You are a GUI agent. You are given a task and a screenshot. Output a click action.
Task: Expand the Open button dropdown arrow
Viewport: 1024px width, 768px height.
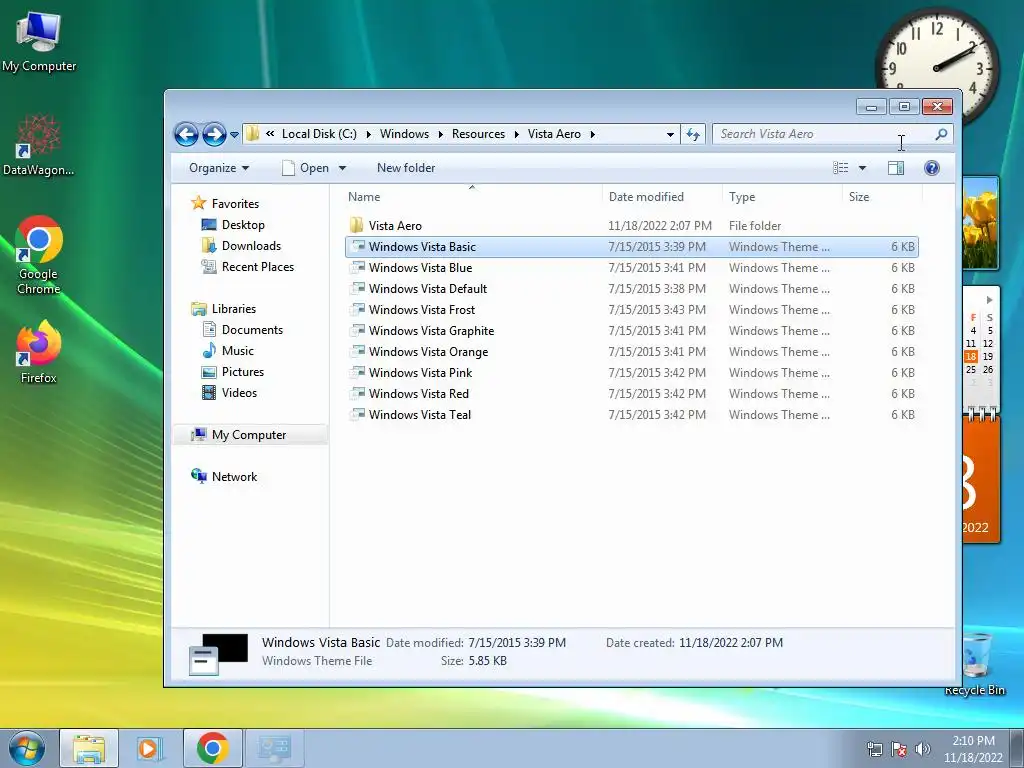[x=342, y=168]
